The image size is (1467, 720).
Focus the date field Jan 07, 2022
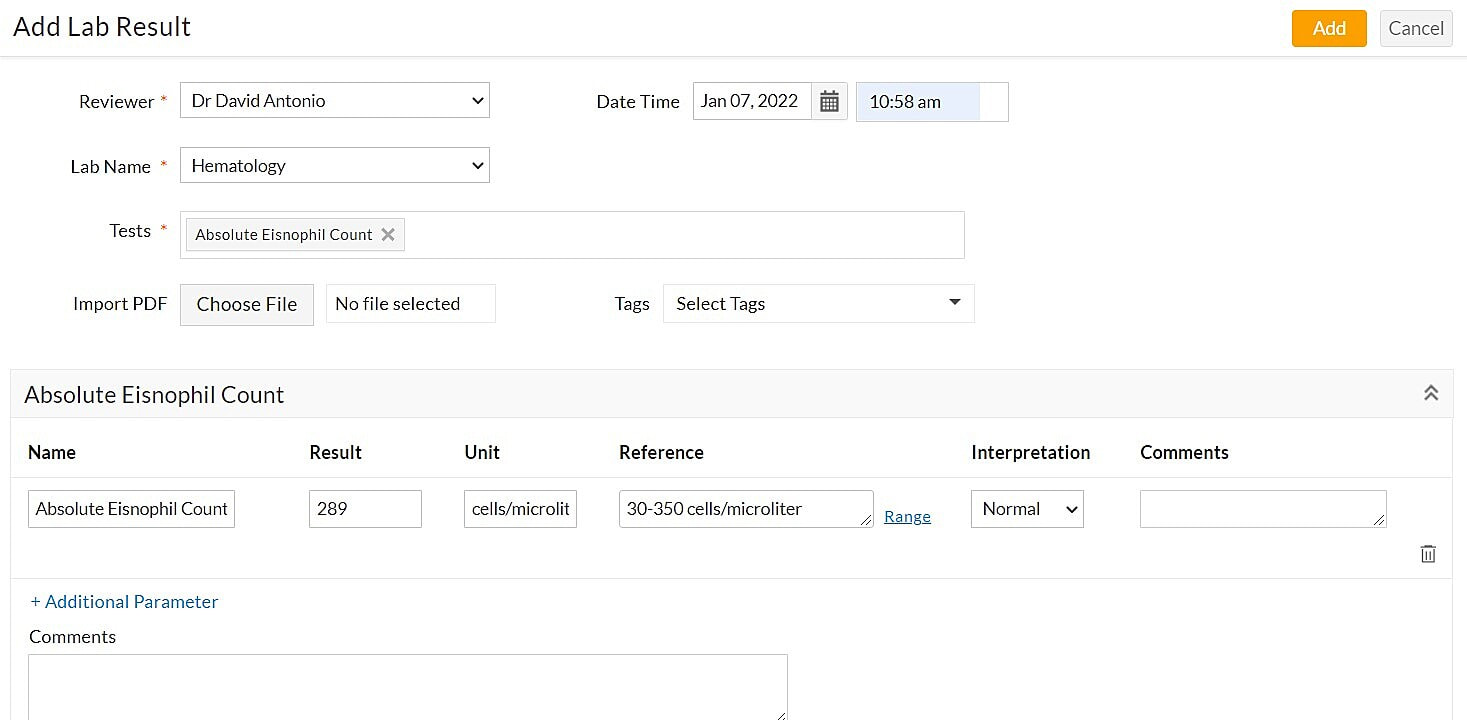(751, 101)
